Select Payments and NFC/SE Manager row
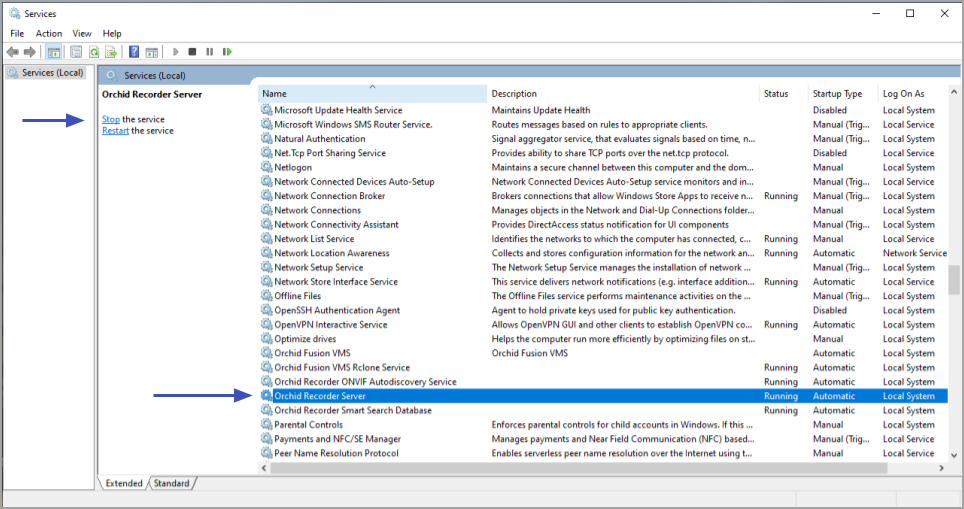Viewport: 964px width, 509px height. point(602,438)
